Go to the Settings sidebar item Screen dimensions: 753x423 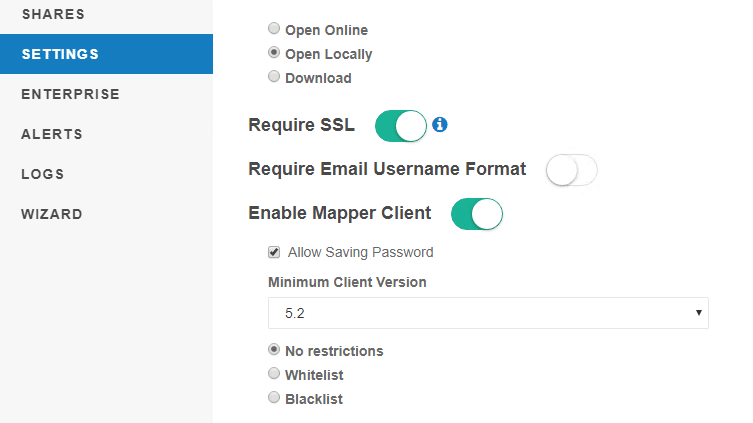[x=60, y=54]
